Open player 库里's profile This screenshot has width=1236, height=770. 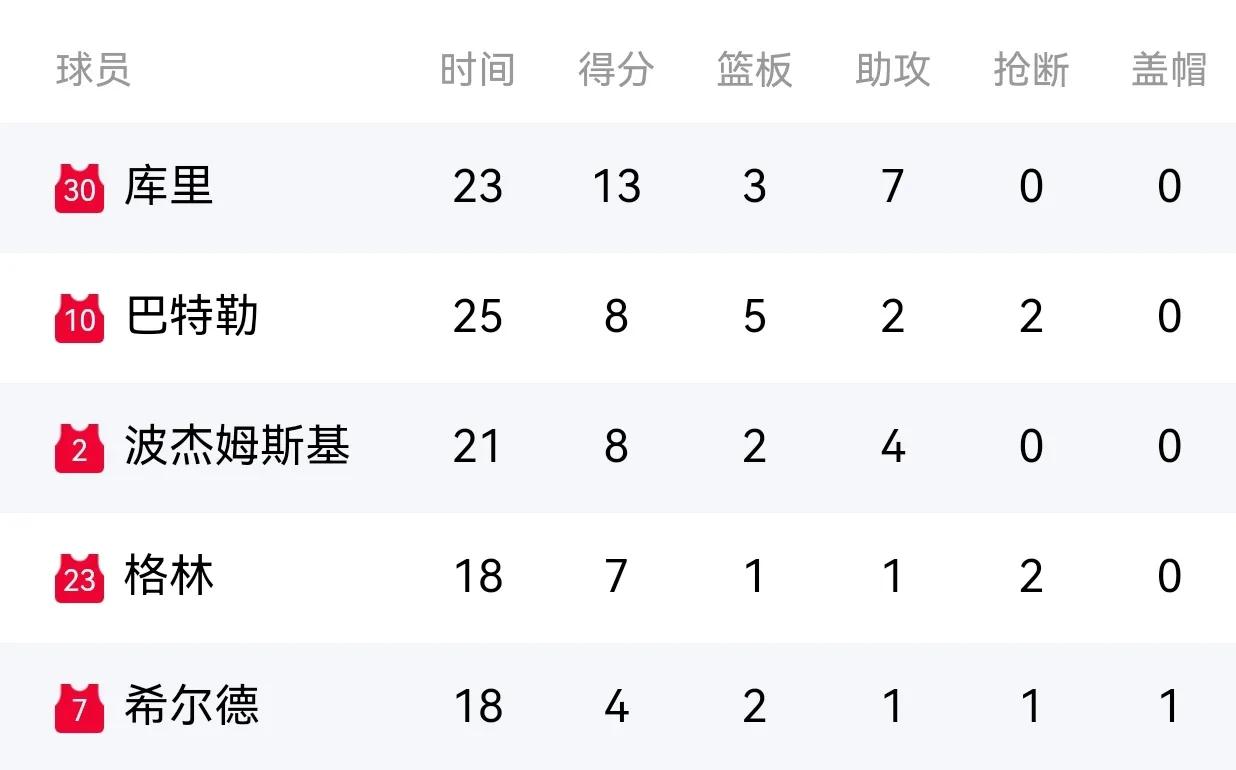pyautogui.click(x=169, y=186)
